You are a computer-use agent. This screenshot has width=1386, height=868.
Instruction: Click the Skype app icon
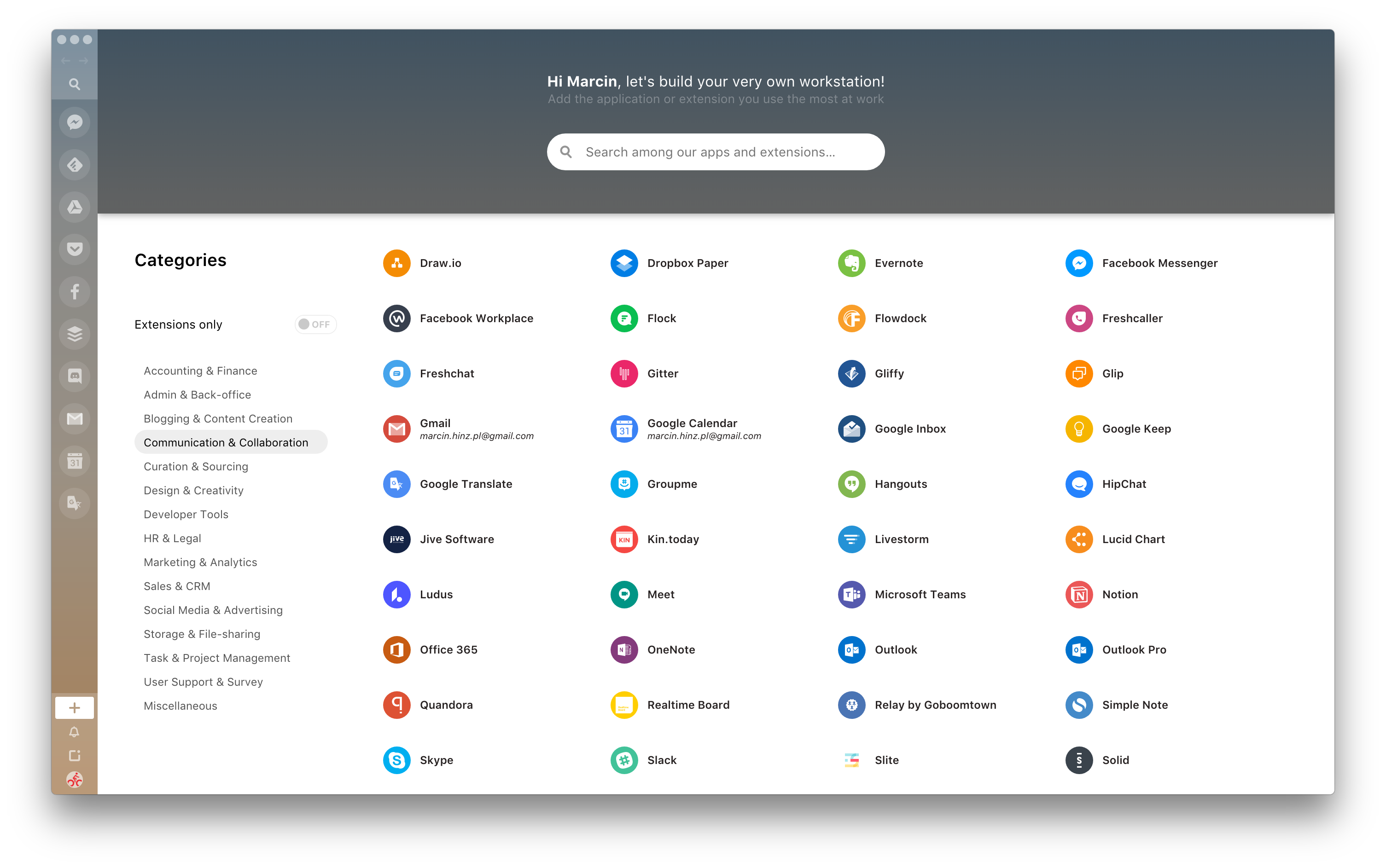pos(398,760)
